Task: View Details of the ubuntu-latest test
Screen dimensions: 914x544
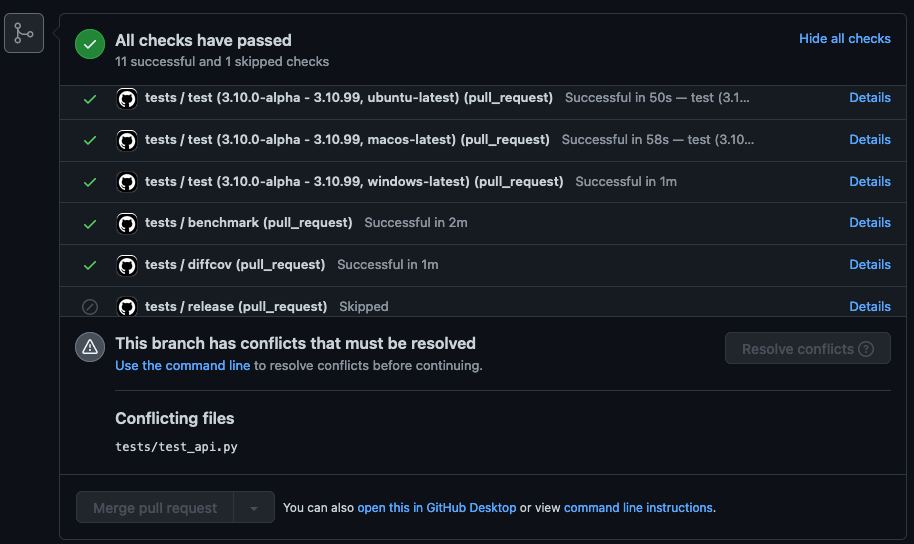Action: click(x=869, y=98)
